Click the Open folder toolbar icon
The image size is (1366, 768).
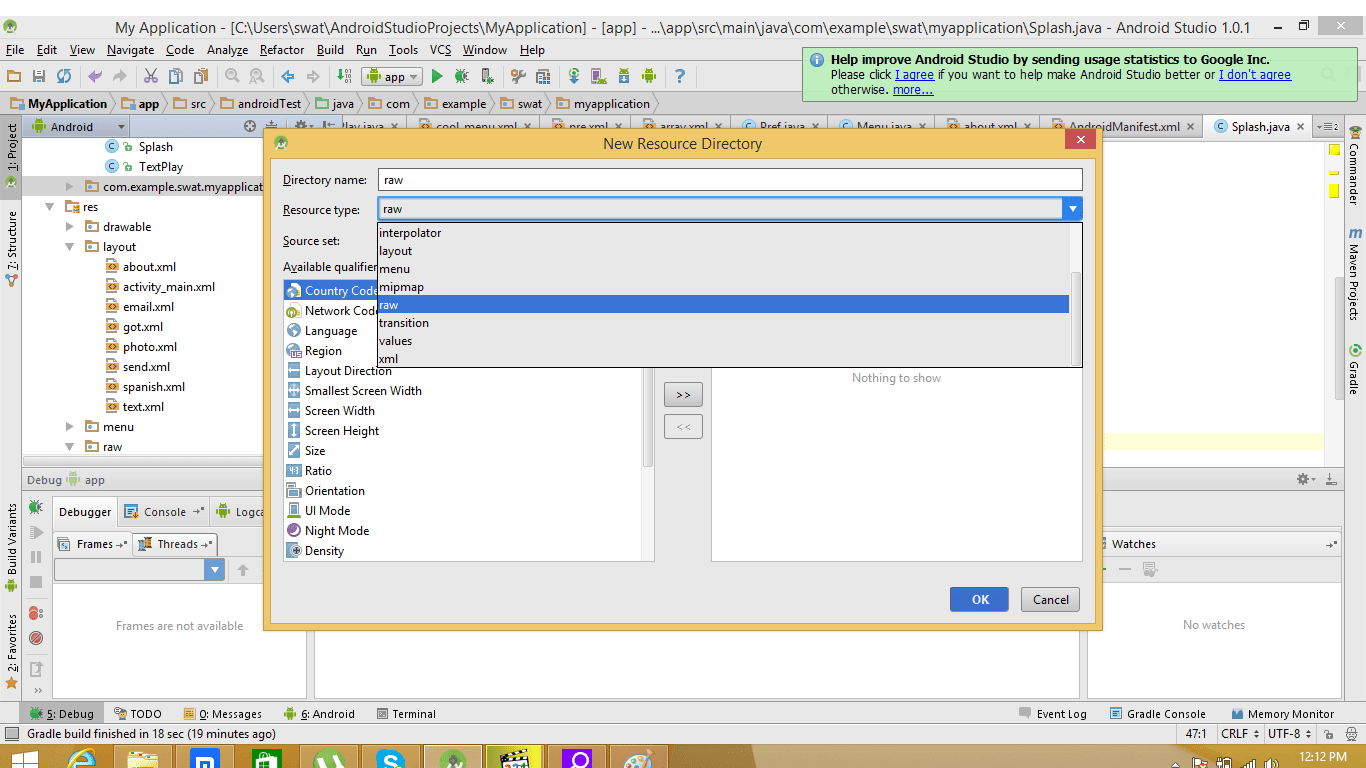pos(14,76)
